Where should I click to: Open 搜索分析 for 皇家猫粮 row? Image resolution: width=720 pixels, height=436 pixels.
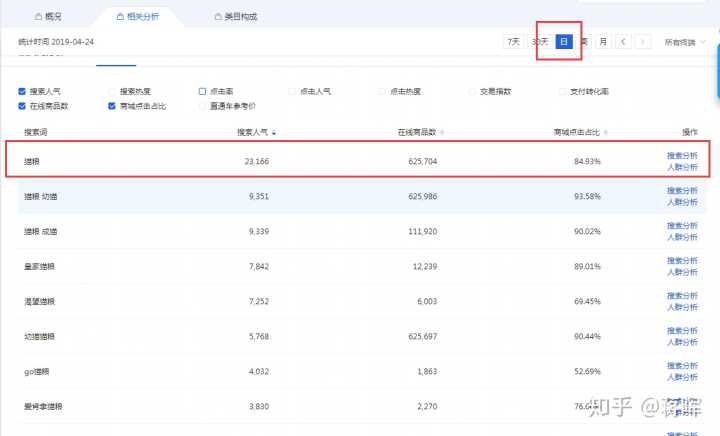click(682, 261)
